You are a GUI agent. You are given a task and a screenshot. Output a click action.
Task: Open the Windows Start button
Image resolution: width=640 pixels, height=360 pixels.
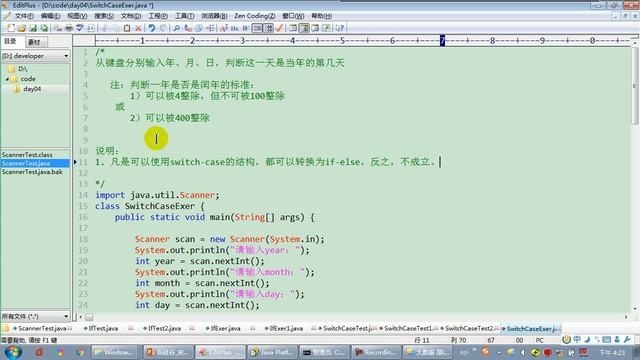tap(13, 352)
